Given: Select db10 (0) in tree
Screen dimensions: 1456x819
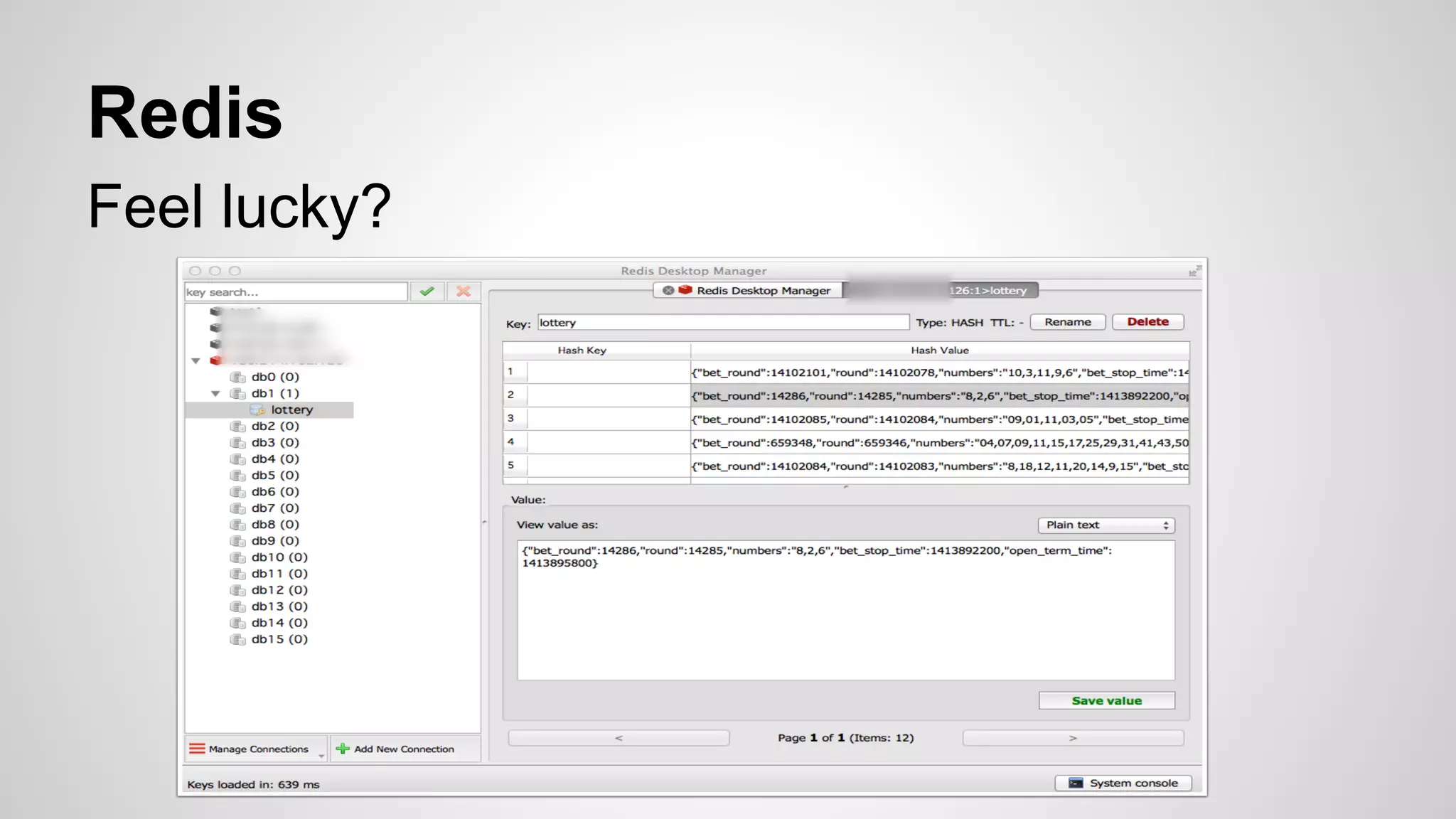Looking at the screenshot, I should [279, 557].
